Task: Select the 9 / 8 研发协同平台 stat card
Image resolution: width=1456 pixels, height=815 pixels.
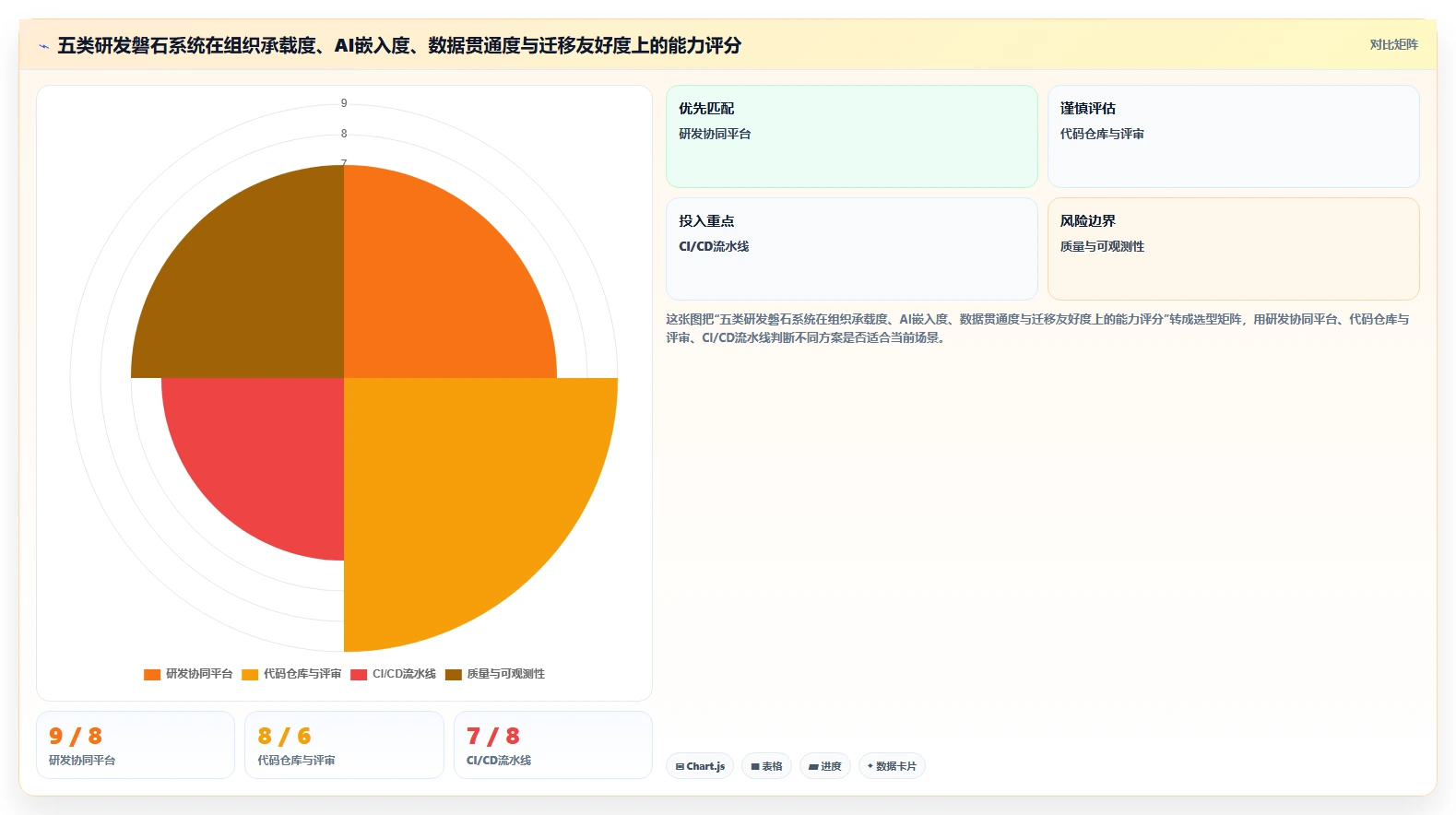Action: point(136,745)
